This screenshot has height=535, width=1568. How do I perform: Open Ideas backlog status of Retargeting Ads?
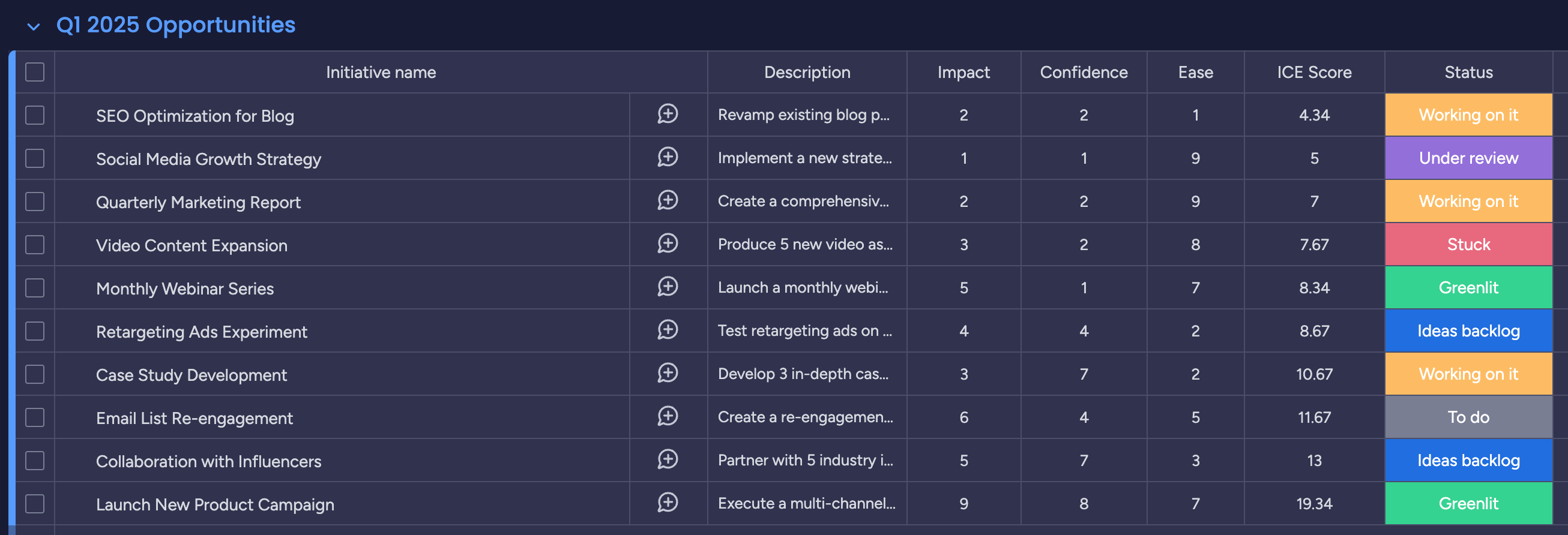pyautogui.click(x=1468, y=330)
